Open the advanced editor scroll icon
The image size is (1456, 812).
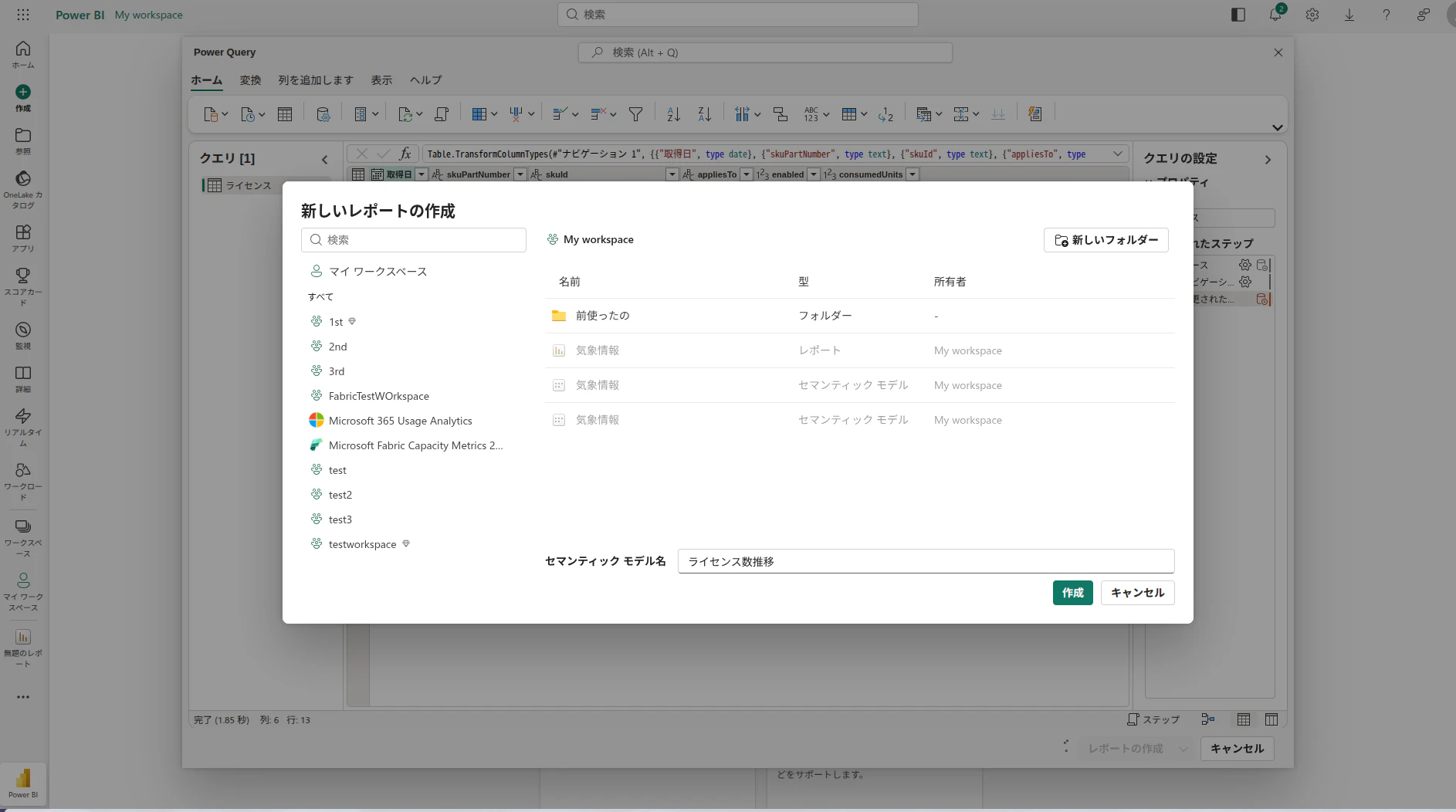[x=442, y=114]
